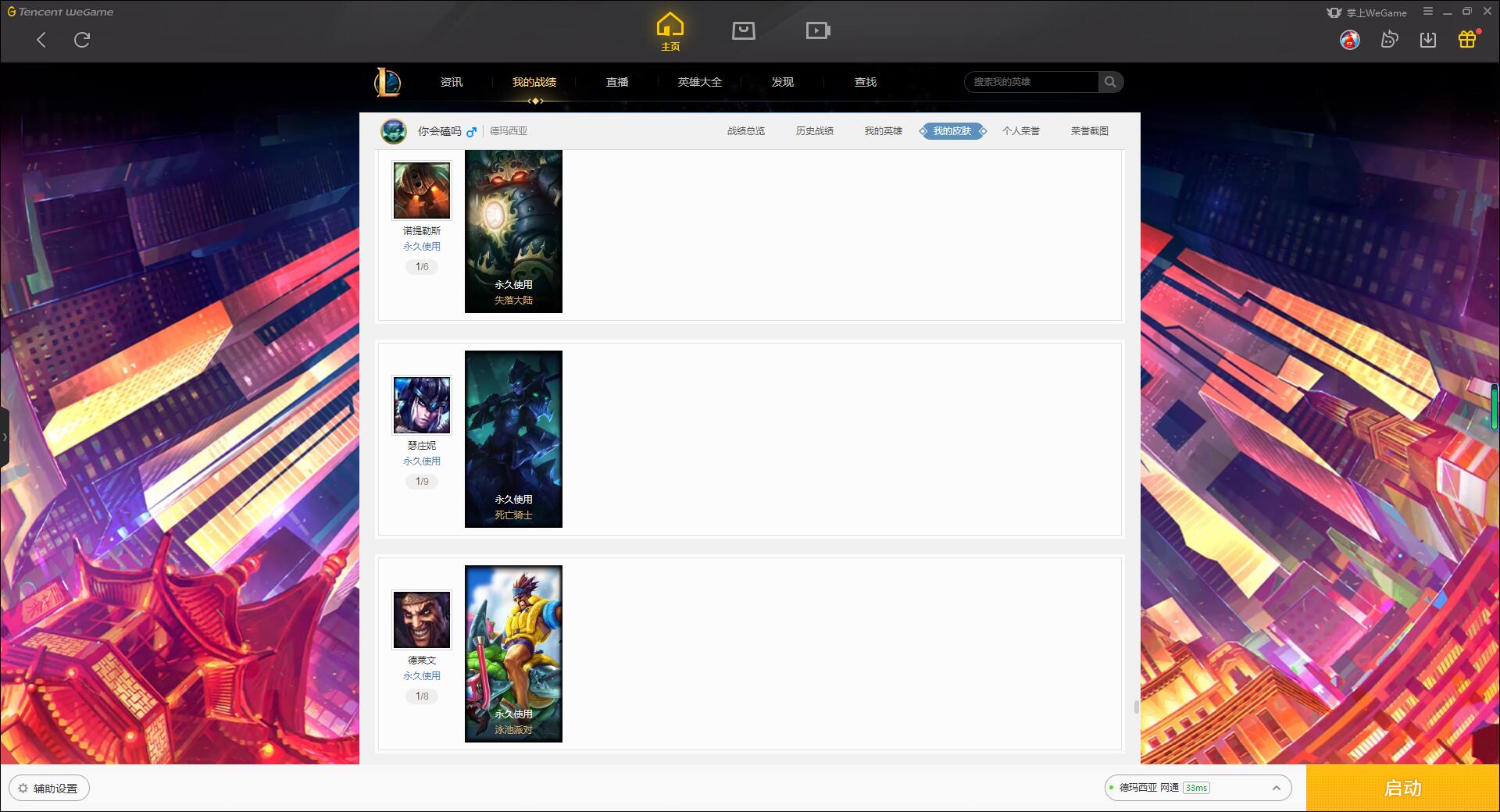Switch to the 发现 tab
This screenshot has width=1500, height=812.
coord(783,82)
